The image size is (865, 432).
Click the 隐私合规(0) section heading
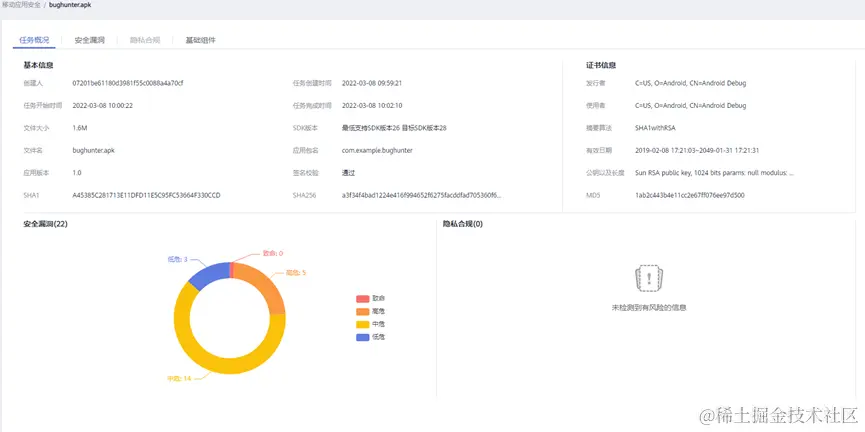click(x=463, y=224)
